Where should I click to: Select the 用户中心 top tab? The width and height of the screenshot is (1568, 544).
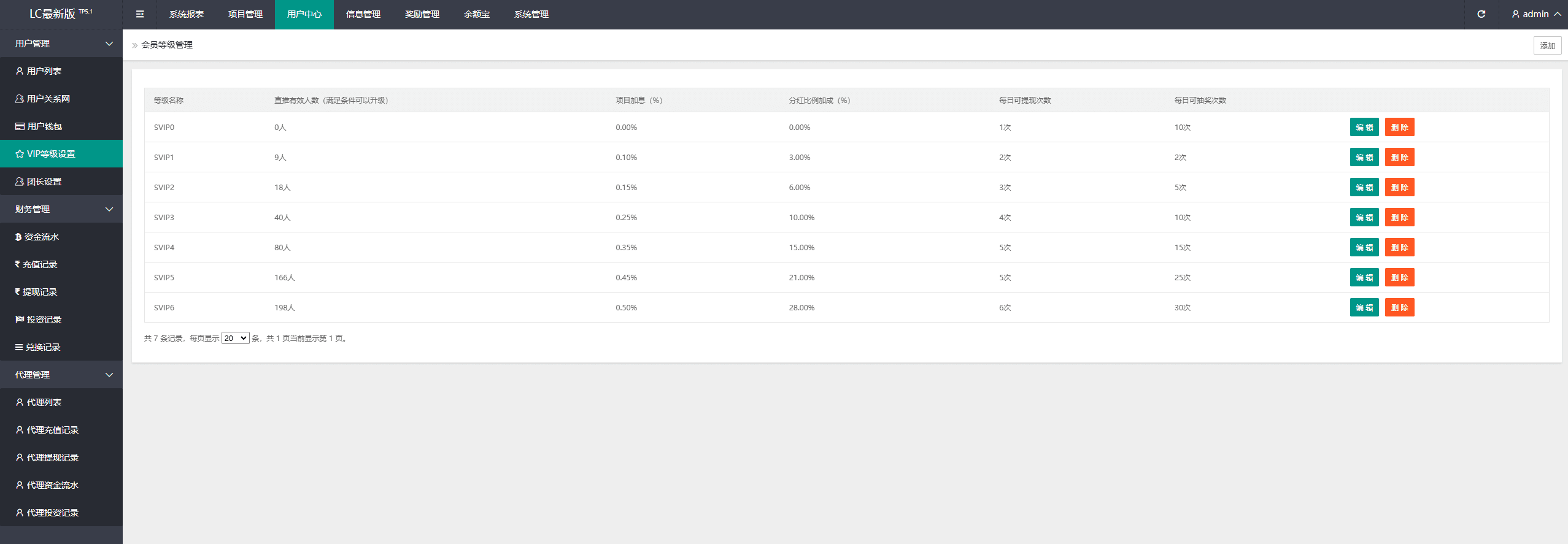[x=304, y=14]
